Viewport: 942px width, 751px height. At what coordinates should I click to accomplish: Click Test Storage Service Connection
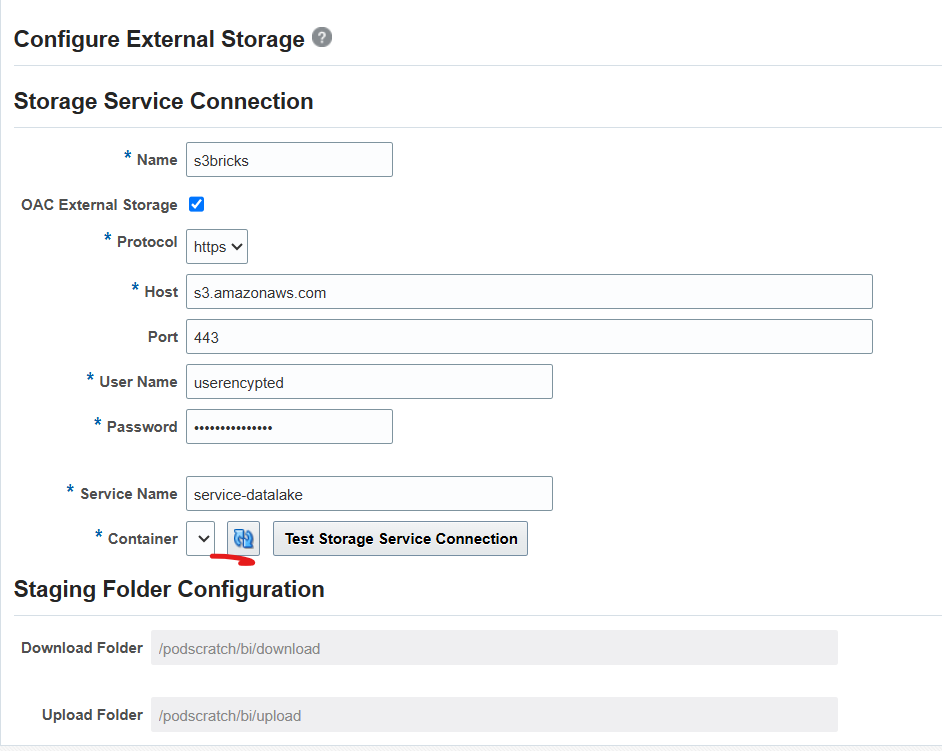400,538
